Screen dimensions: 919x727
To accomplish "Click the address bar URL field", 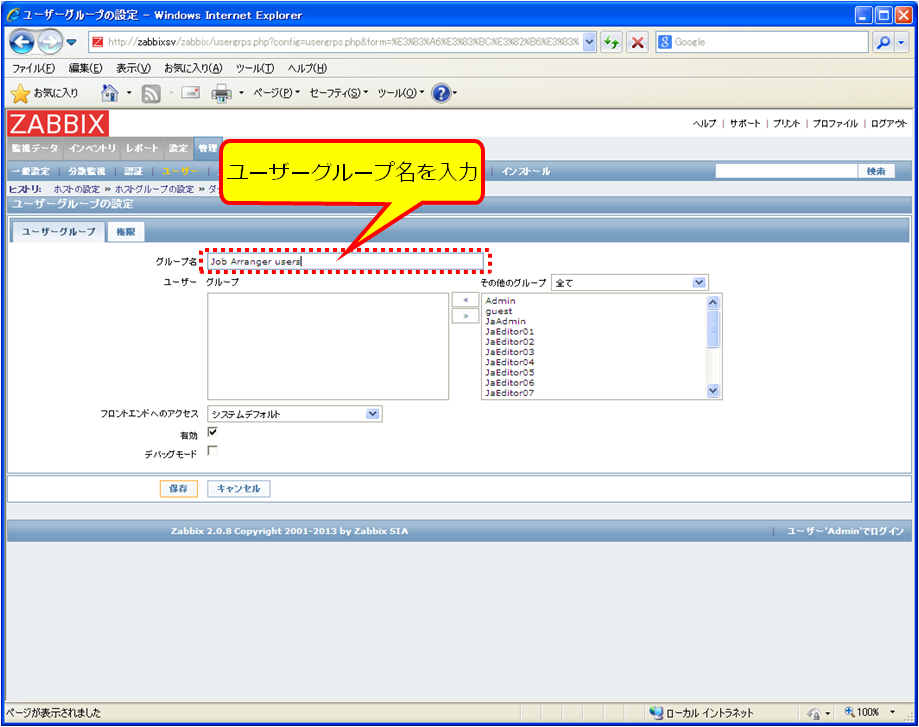I will (336, 42).
